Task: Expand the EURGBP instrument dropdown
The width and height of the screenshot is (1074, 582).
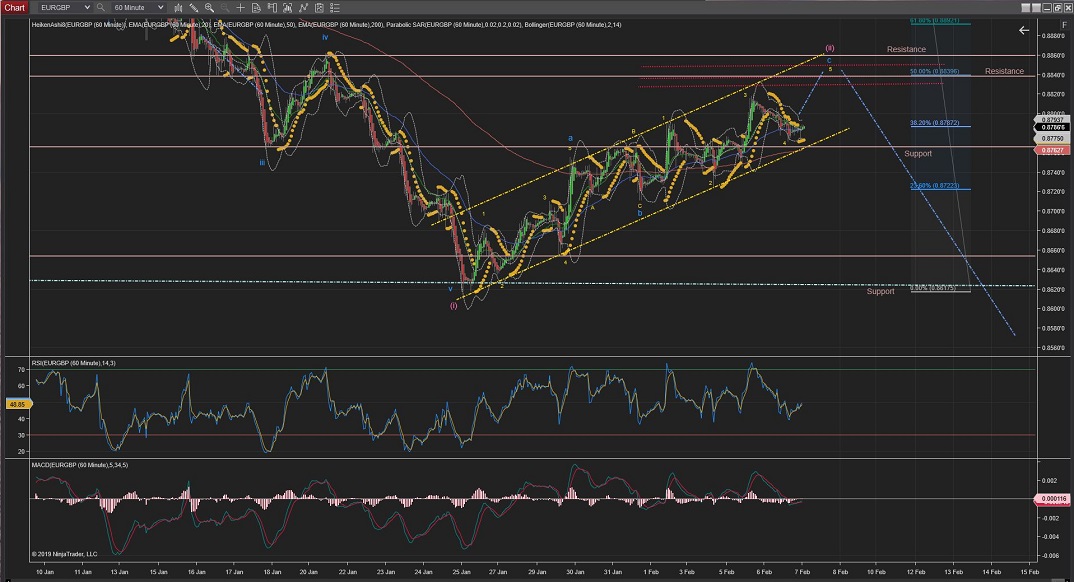Action: tap(87, 7)
